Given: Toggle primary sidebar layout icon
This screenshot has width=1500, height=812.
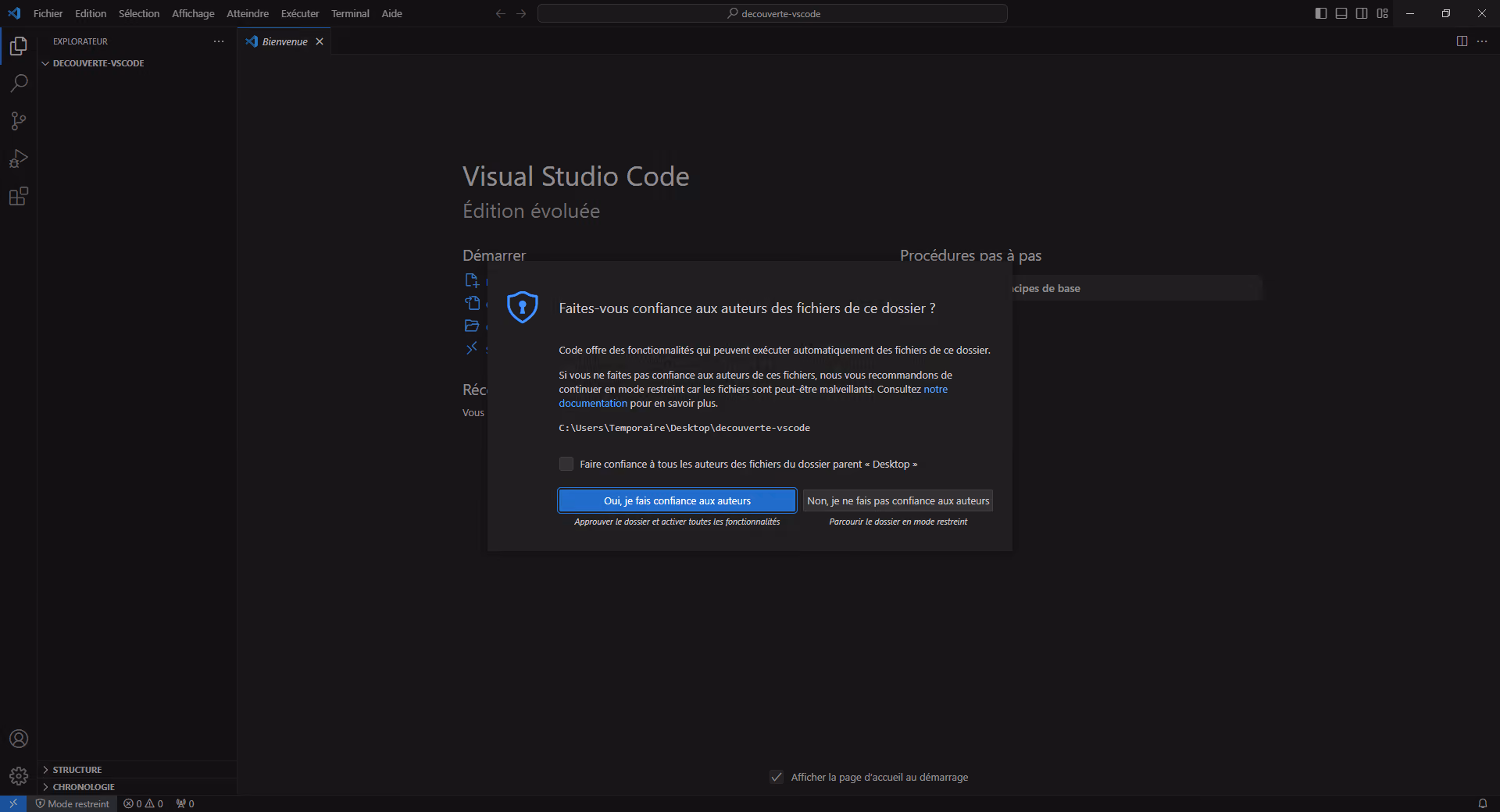Looking at the screenshot, I should (x=1321, y=13).
